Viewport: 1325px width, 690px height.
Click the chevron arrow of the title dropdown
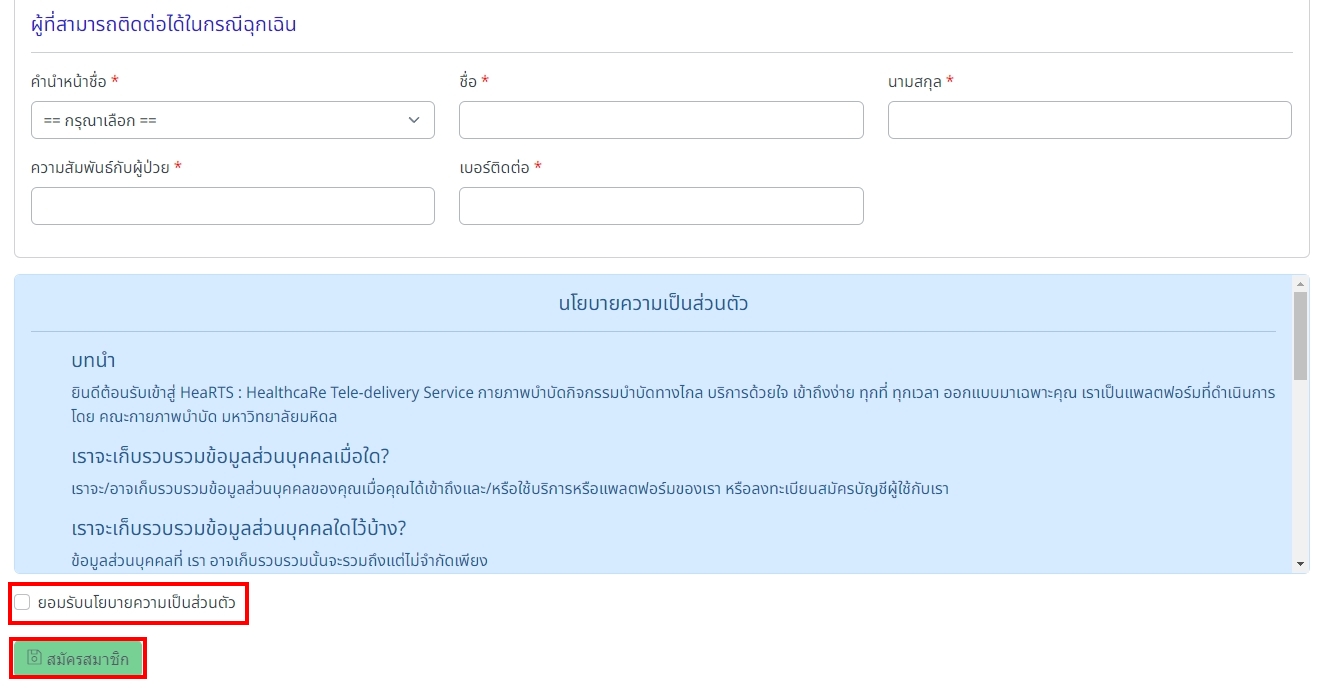tap(414, 120)
